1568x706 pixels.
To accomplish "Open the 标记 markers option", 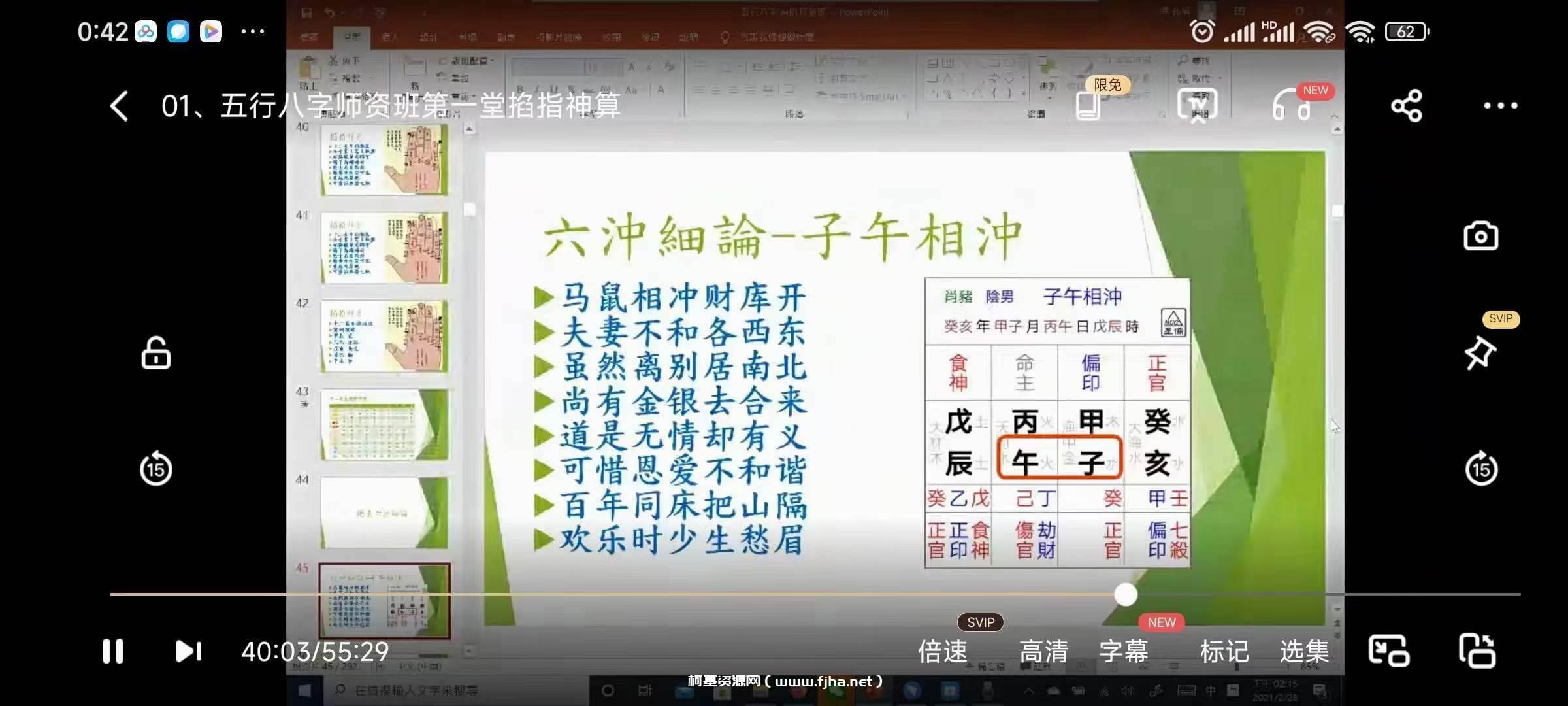I will [x=1224, y=651].
